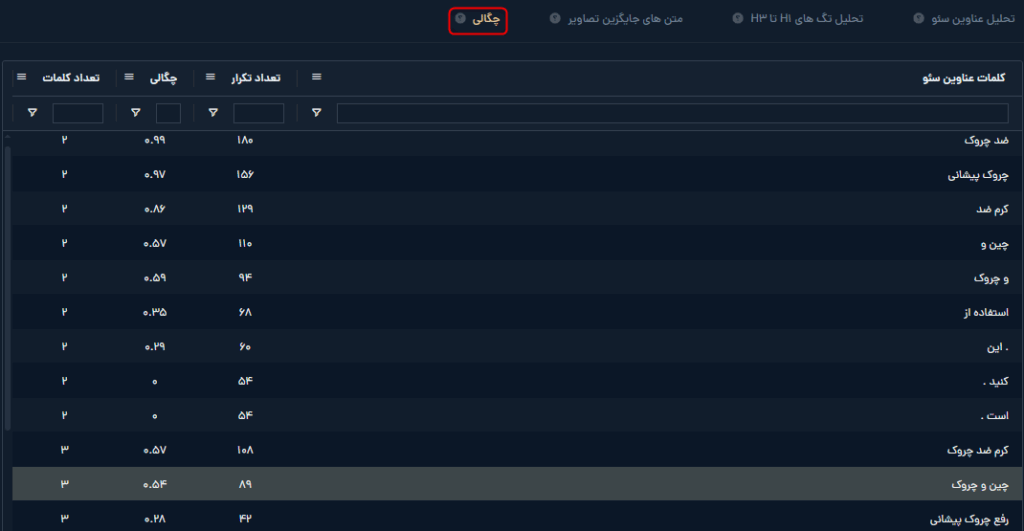Sort by تعداد کلمات column header

(69, 77)
